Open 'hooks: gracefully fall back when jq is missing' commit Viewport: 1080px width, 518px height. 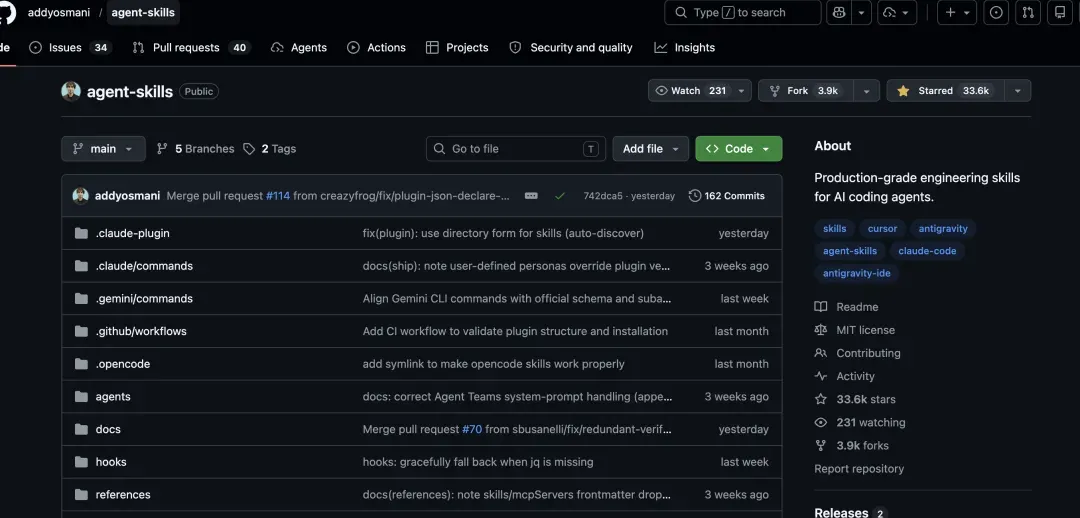point(478,462)
